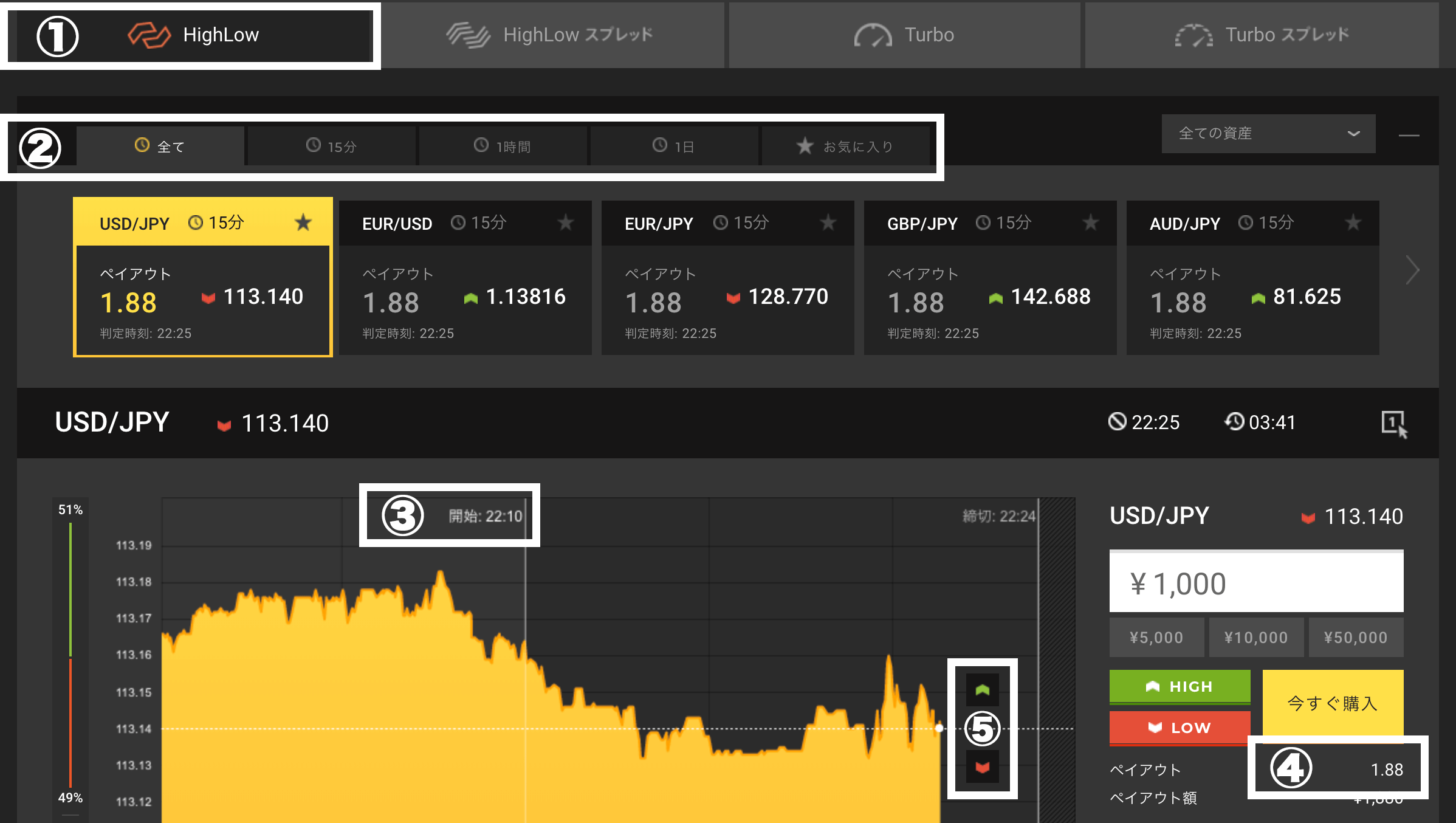Show next asset cards with right chevron
The image size is (1456, 823).
(1412, 270)
